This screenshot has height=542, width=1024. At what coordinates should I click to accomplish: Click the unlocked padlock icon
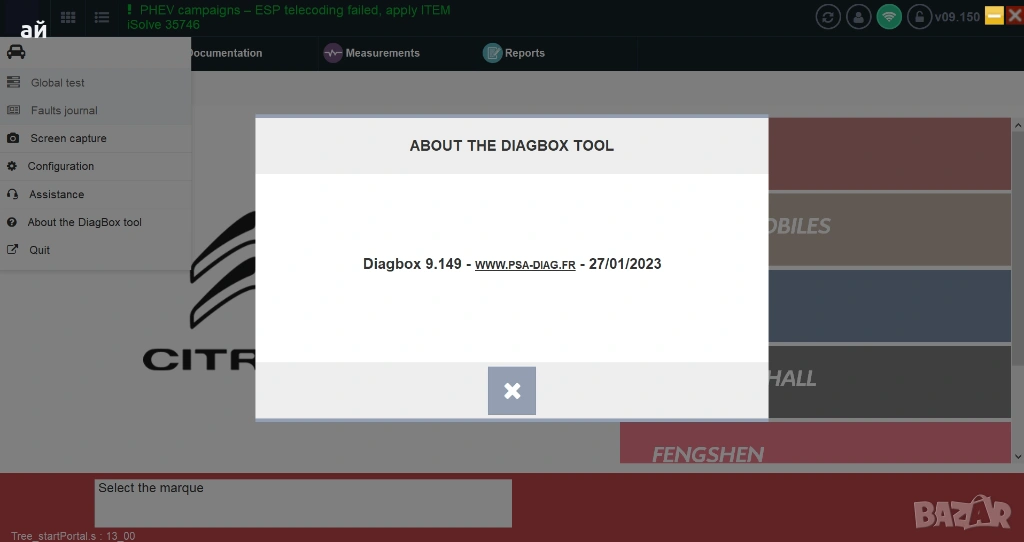tap(918, 16)
